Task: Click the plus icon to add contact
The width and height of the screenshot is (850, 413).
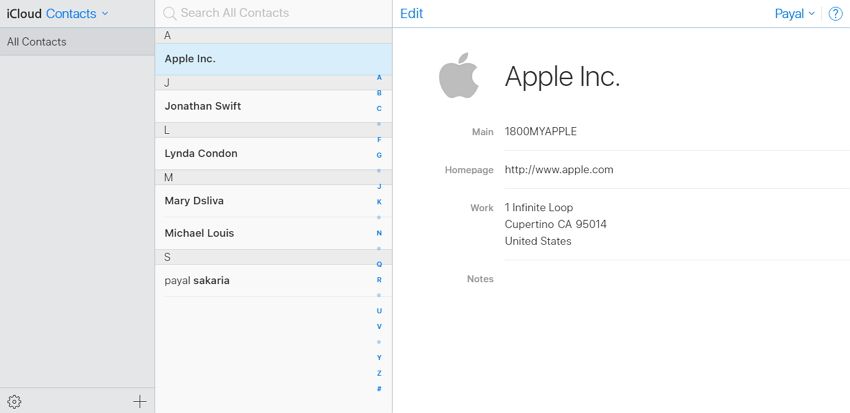Action: (x=140, y=401)
